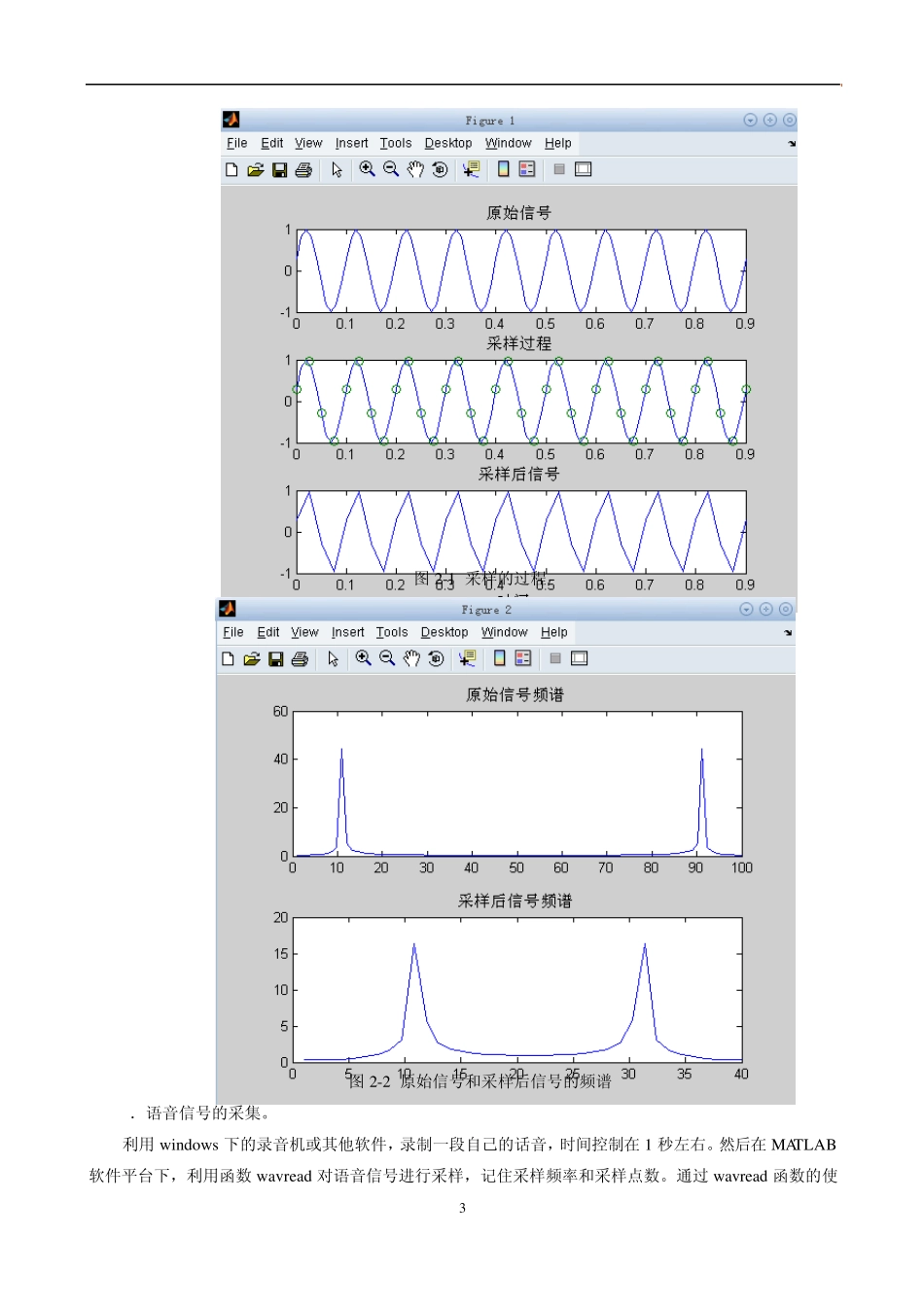Image resolution: width=924 pixels, height=1307 pixels.
Task: Click Show Plot Tools icon in Figure 2
Action: (x=579, y=658)
